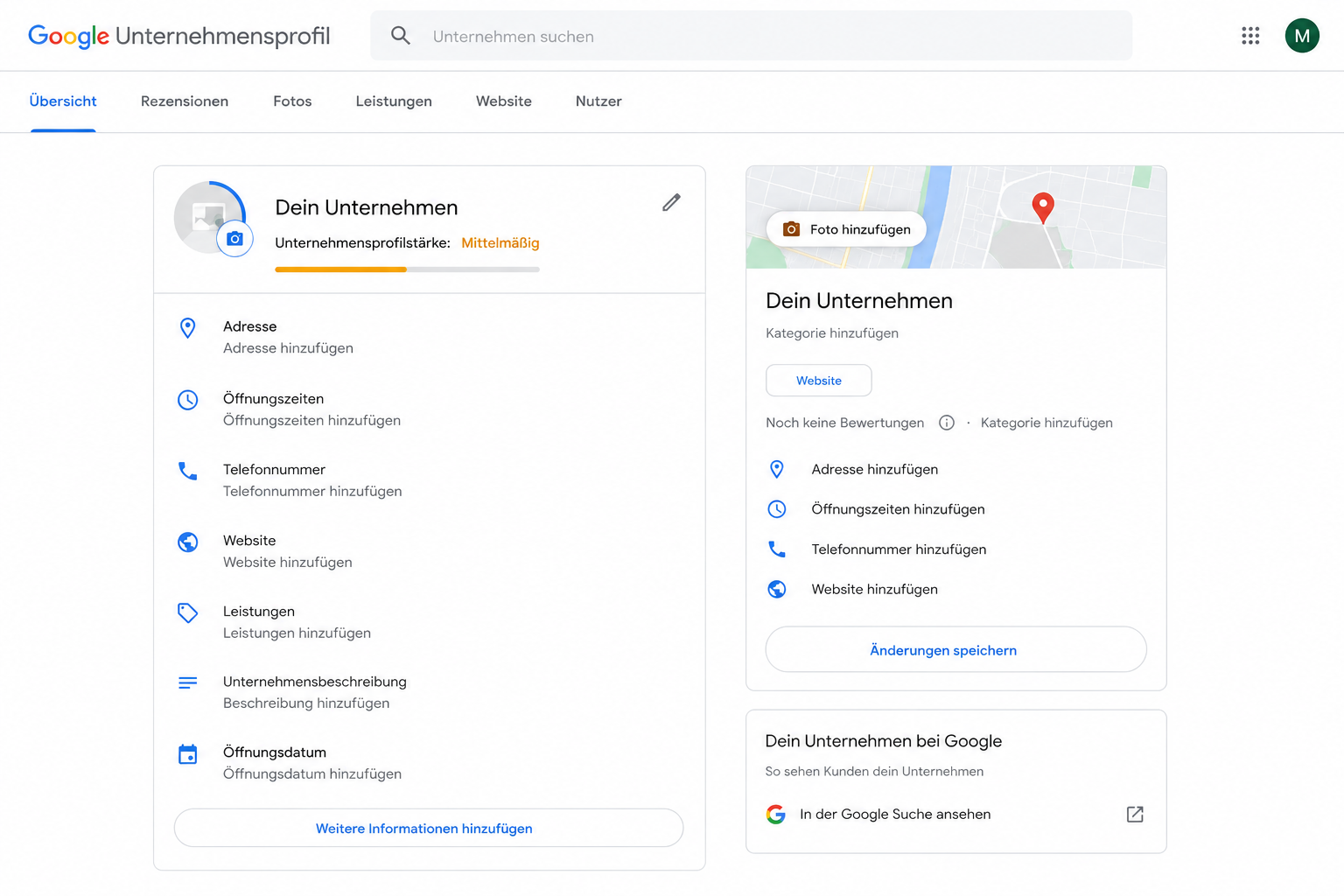
Task: Open the account avatar M
Action: (1302, 36)
